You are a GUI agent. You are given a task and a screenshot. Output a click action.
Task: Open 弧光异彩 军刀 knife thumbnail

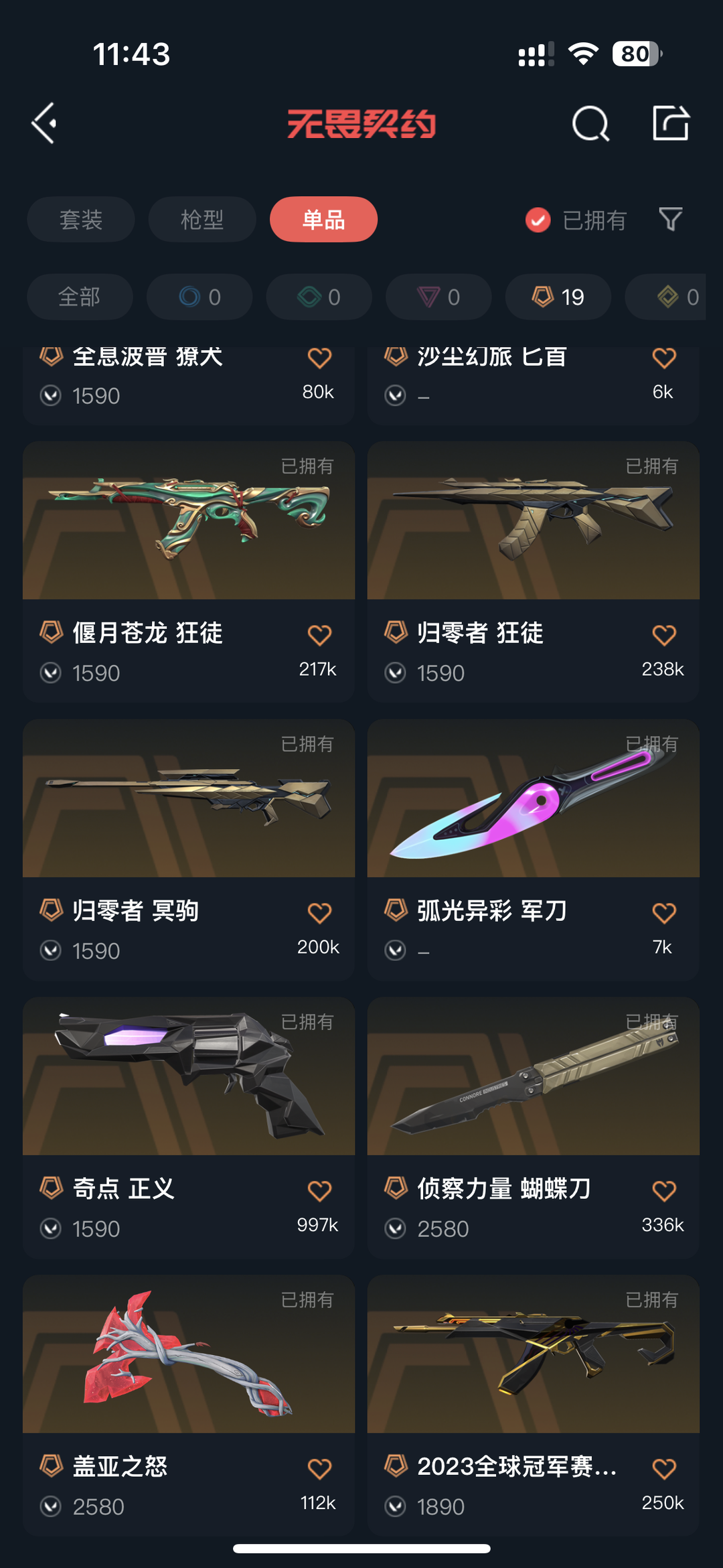(x=534, y=798)
